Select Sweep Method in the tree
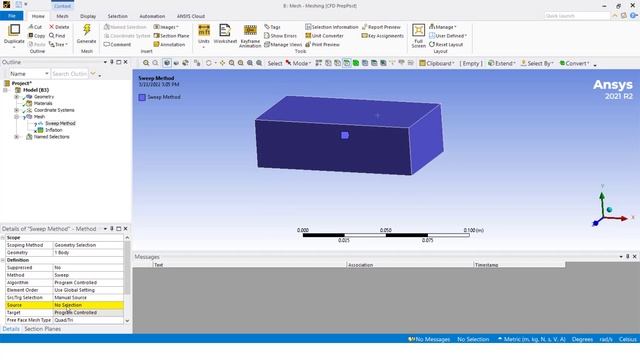This screenshot has height=360, width=640. [x=60, y=123]
